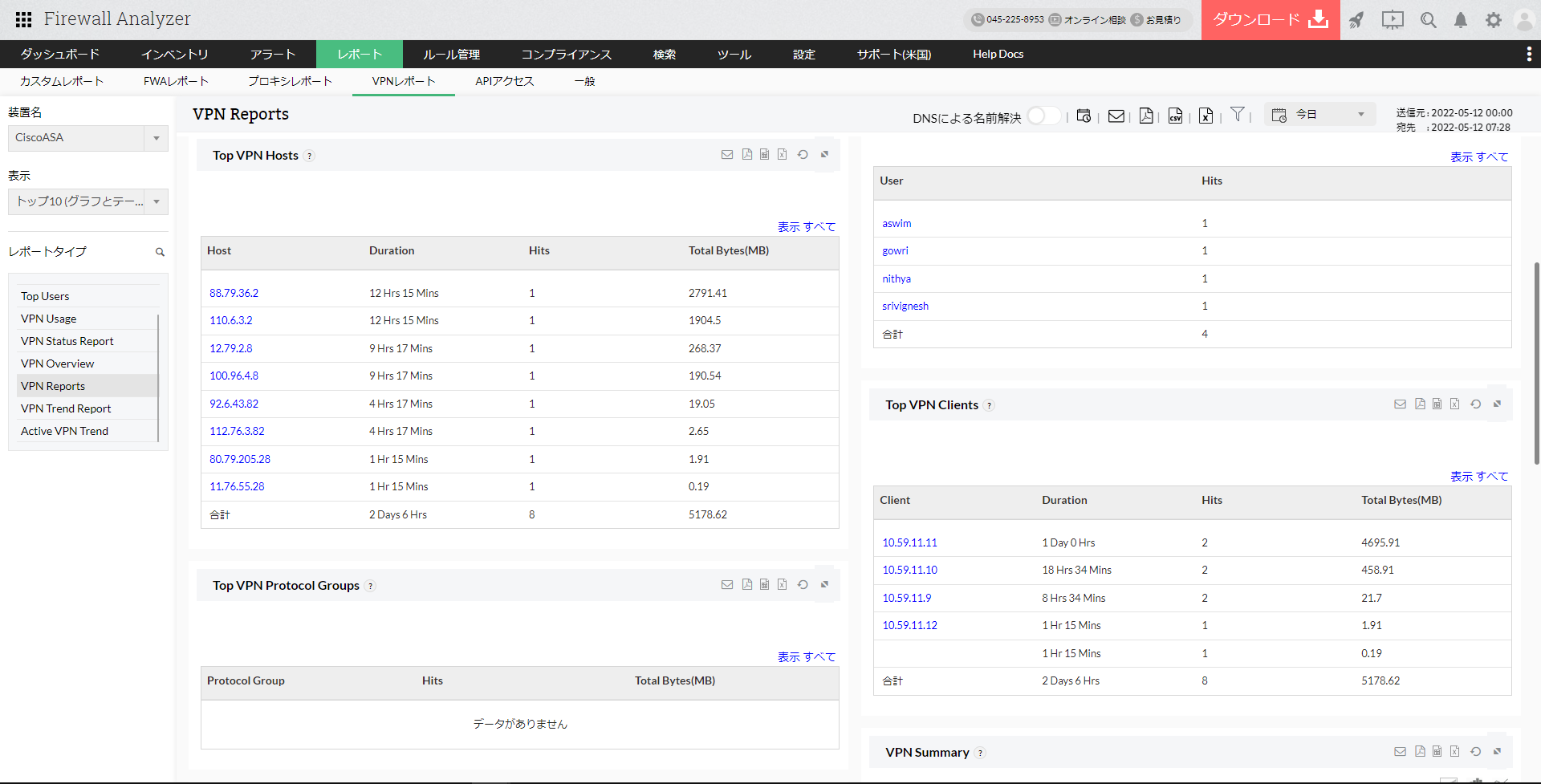The image size is (1541, 784).
Task: Export the report as PDF from the top toolbar
Action: click(x=1146, y=116)
